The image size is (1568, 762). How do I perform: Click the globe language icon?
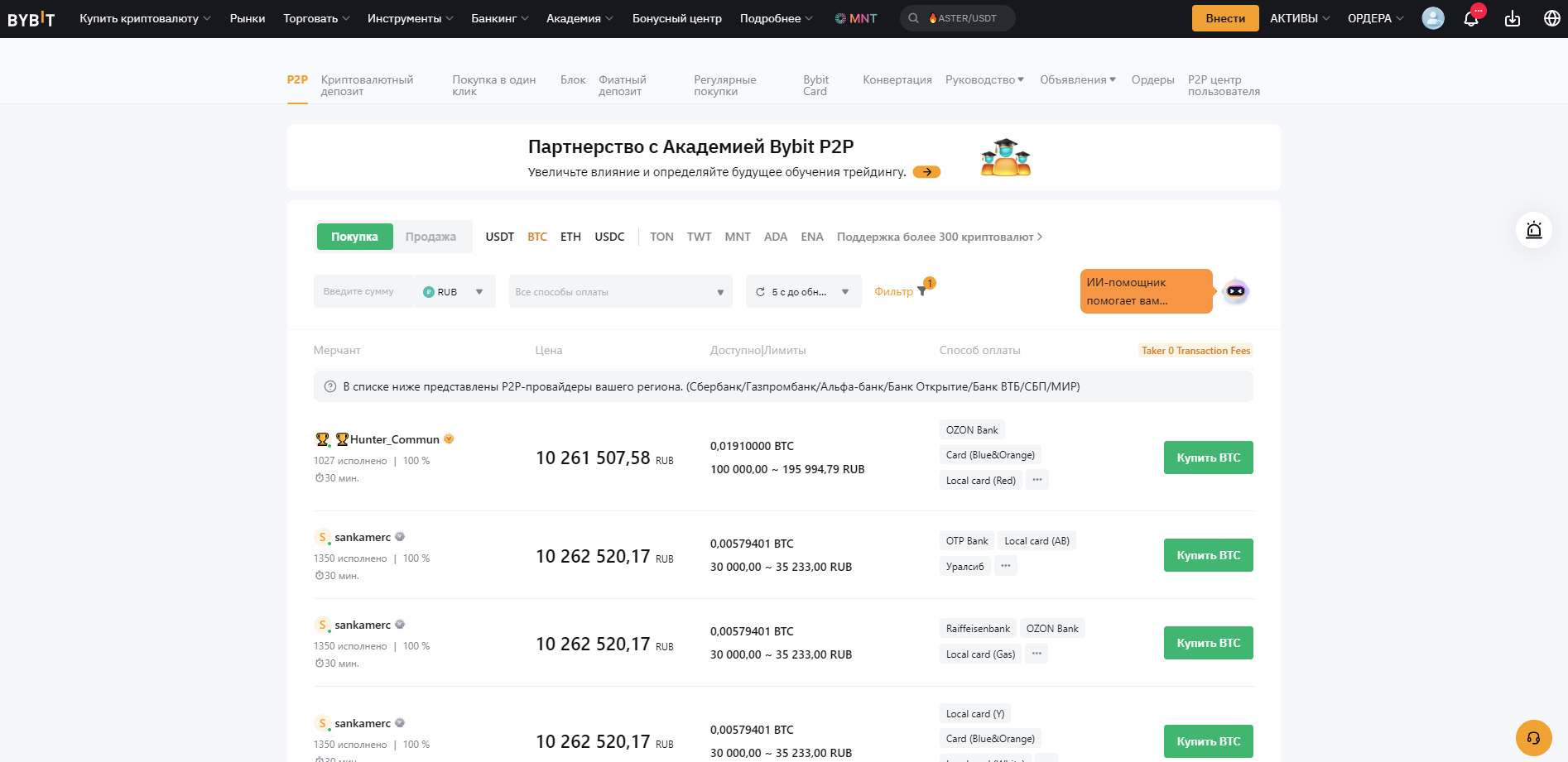click(1552, 17)
